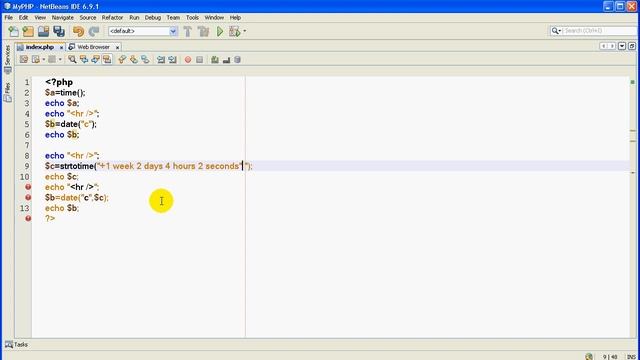Jump to Last Edit location icon

tap(24, 60)
